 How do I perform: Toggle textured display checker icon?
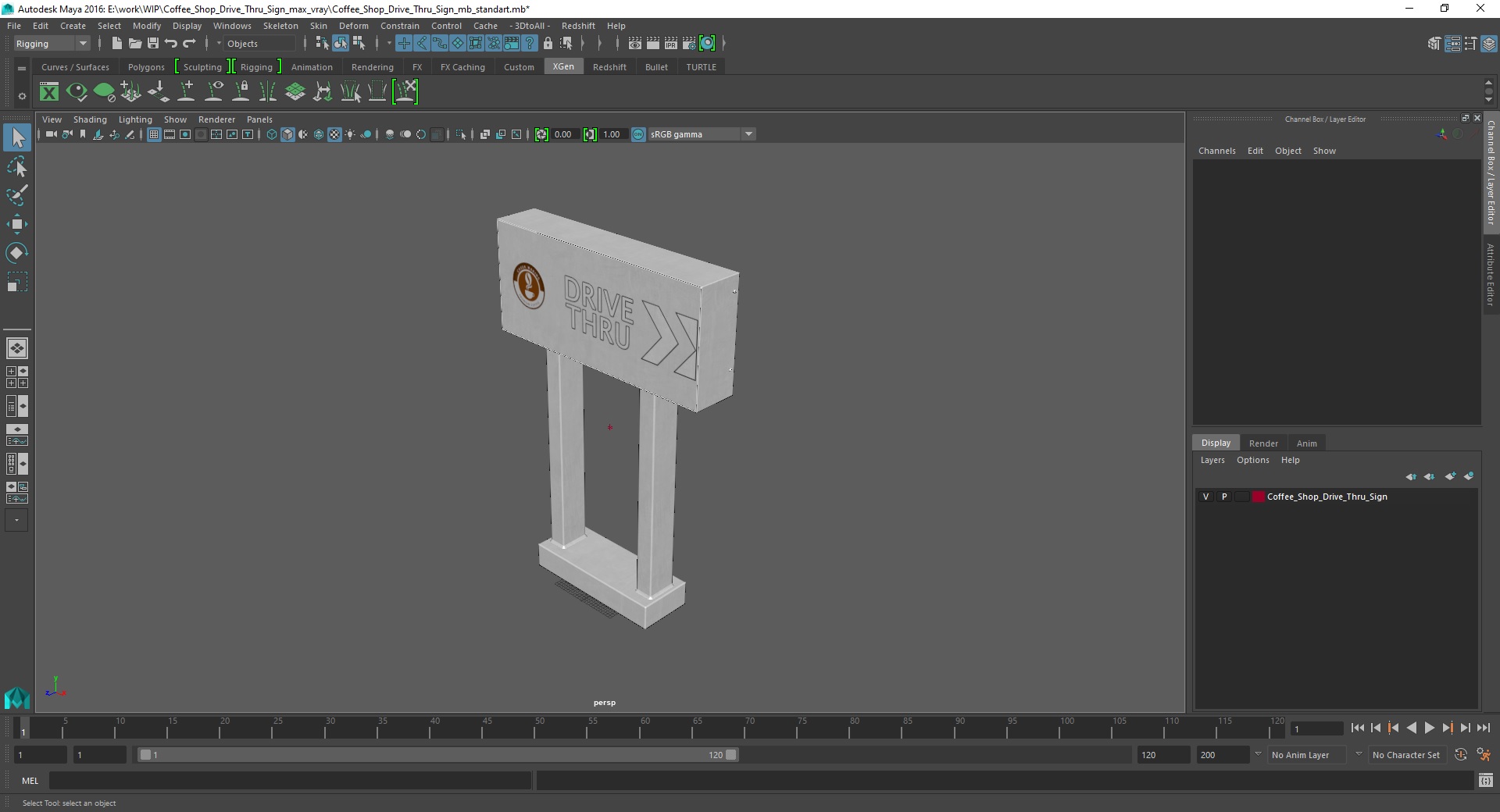tap(334, 134)
